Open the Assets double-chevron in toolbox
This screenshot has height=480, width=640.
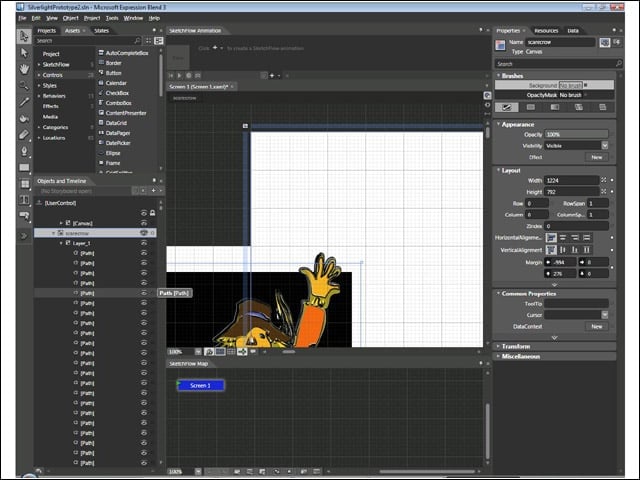[24, 236]
